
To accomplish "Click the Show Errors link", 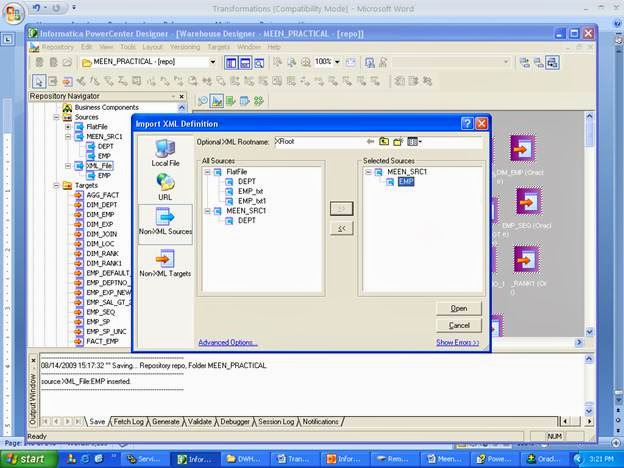I will click(458, 342).
